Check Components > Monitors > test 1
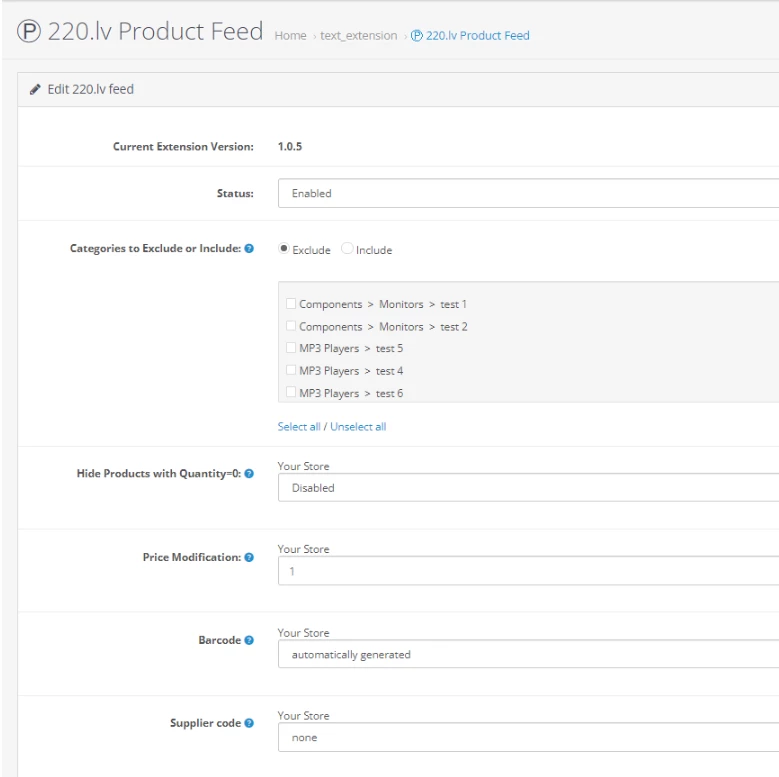The image size is (779, 777). click(291, 304)
